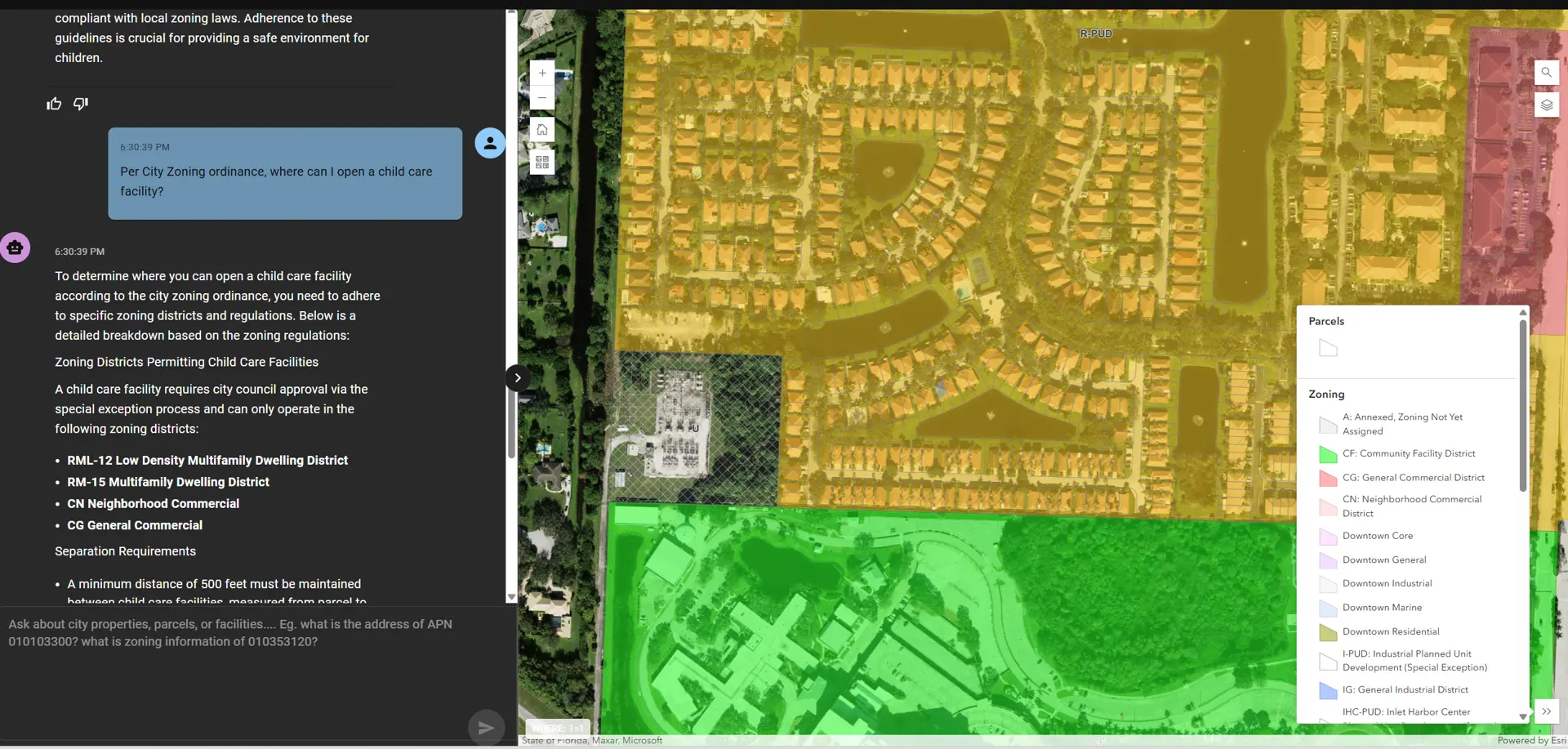Click the send message button
Screen dimensions: 1568x749
(x=486, y=726)
